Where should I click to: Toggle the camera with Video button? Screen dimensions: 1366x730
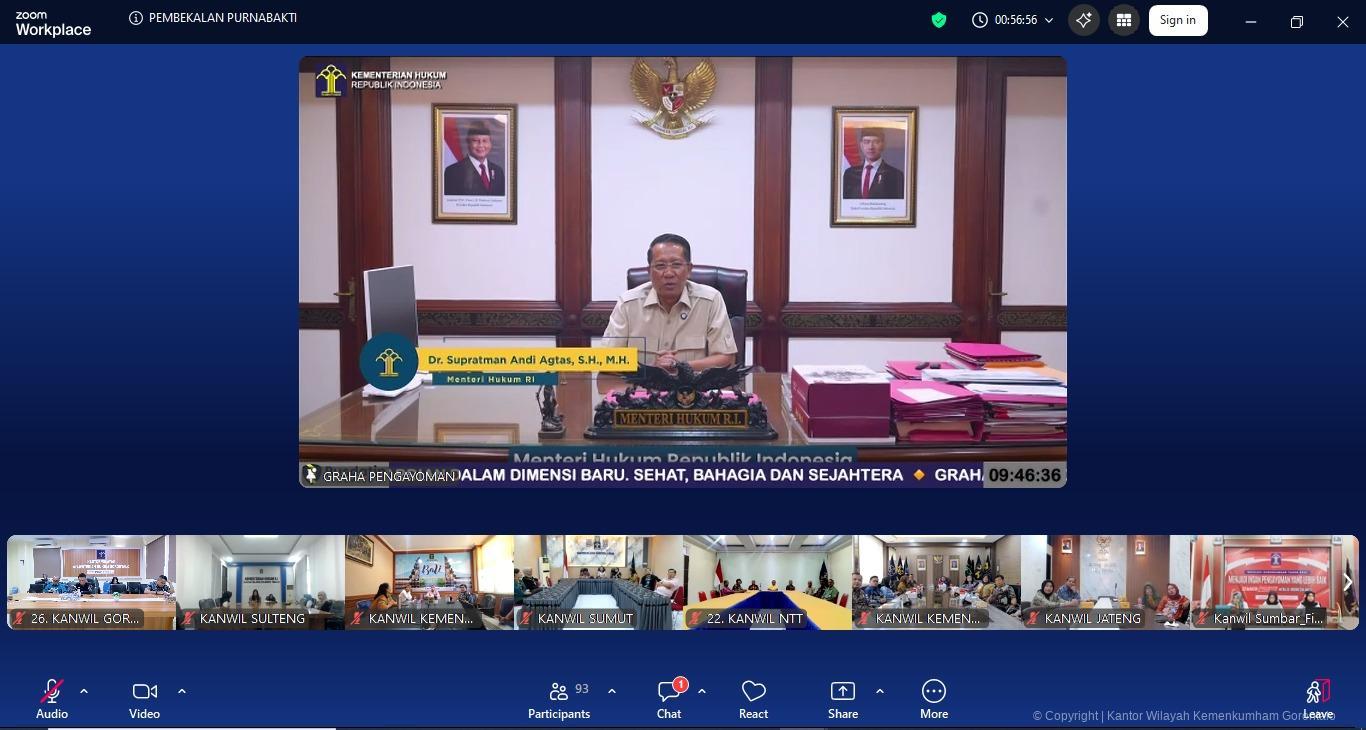[144, 699]
